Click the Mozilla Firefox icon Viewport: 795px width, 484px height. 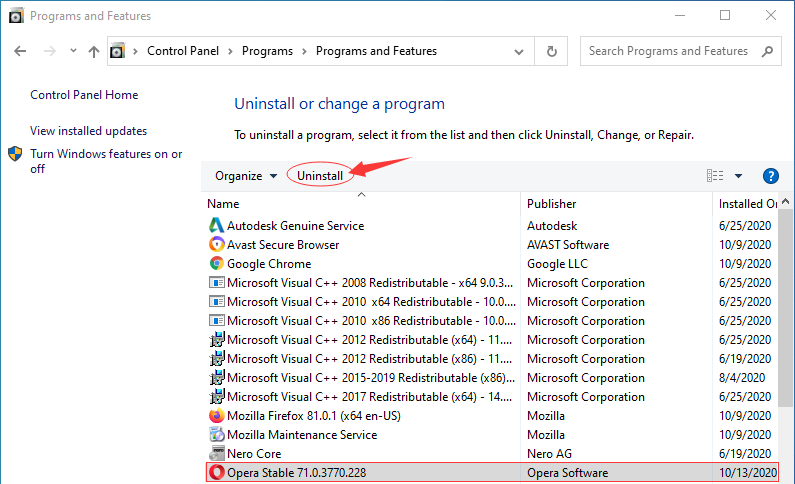click(216, 416)
